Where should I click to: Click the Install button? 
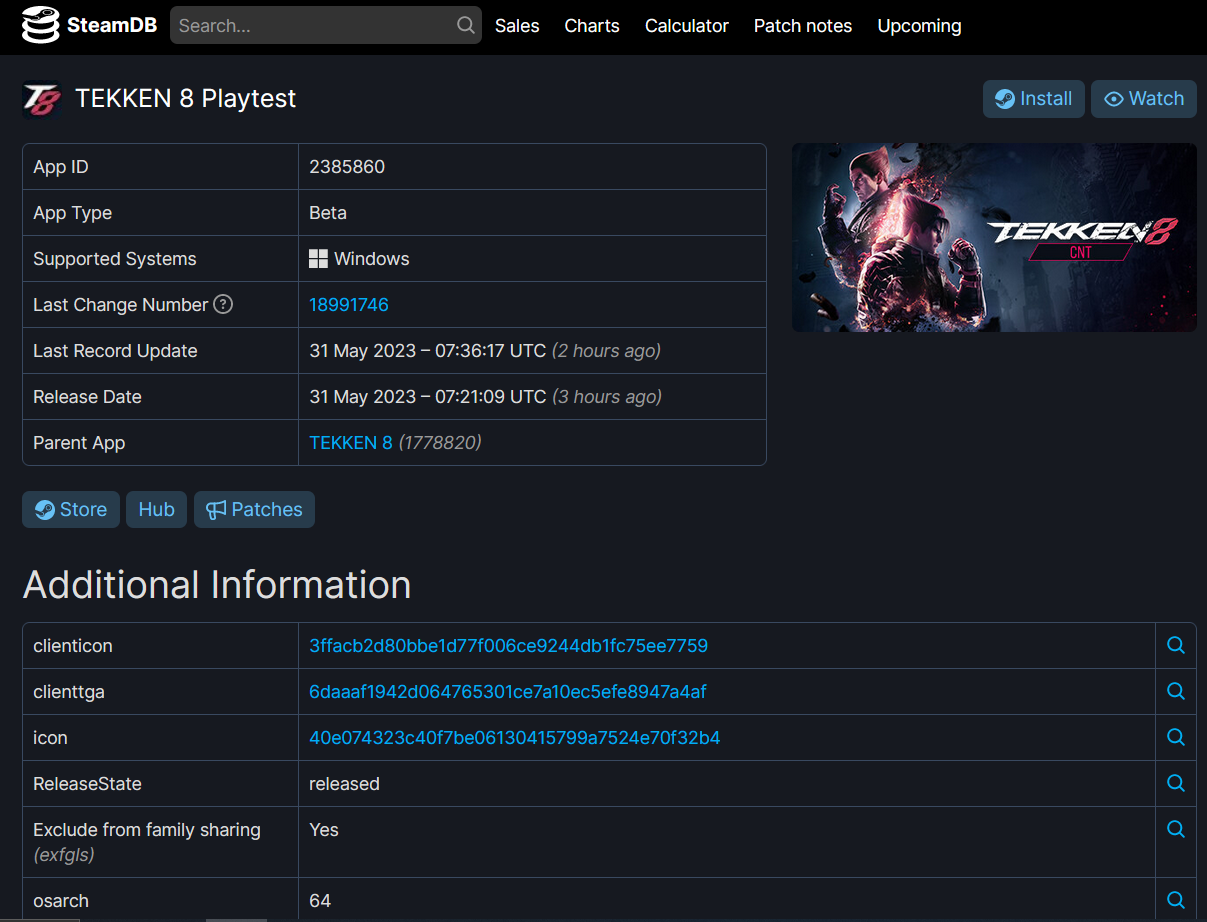pos(1034,99)
